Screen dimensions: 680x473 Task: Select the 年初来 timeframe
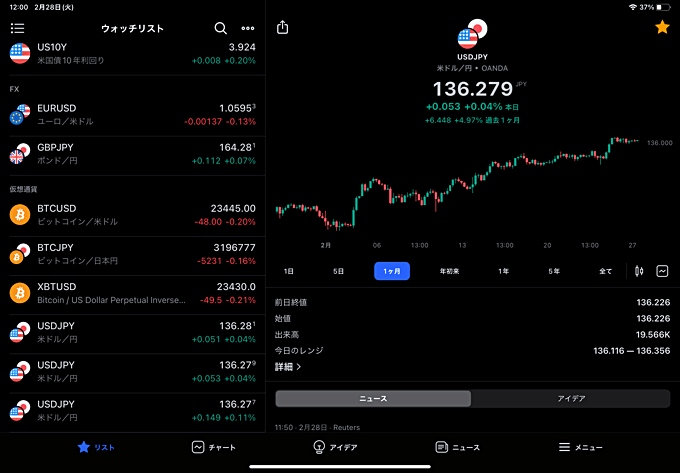point(449,271)
